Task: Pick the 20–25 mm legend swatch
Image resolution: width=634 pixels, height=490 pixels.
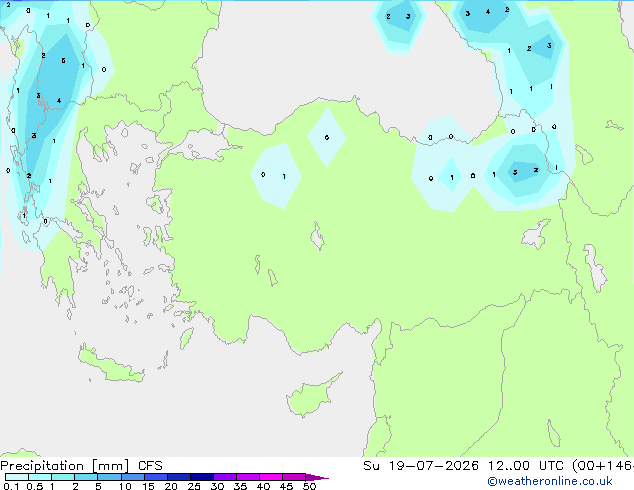Action: (179, 477)
